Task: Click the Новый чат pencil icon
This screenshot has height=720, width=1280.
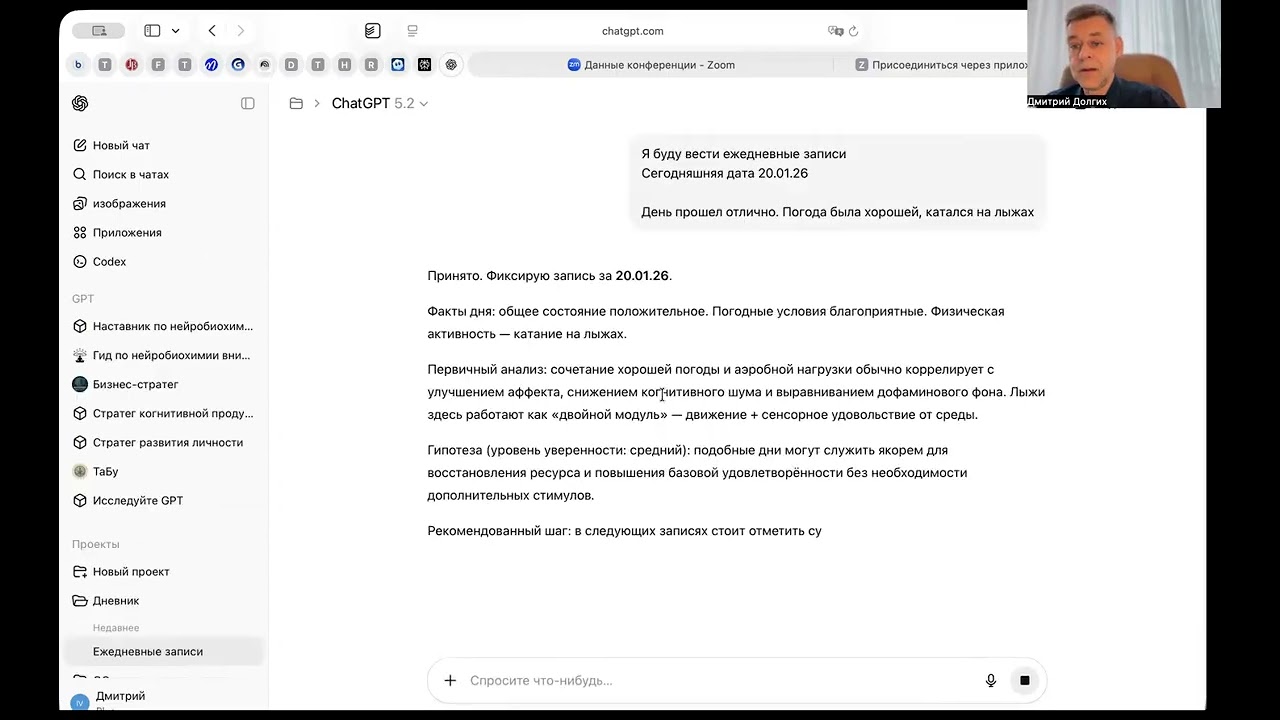Action: (80, 145)
